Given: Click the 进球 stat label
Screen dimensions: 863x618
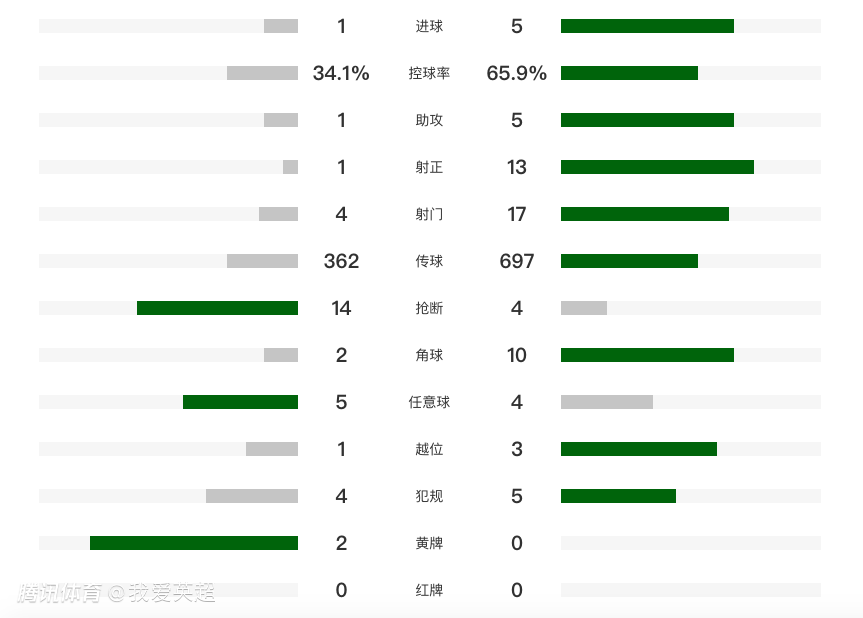Looking at the screenshot, I should click(x=429, y=27).
